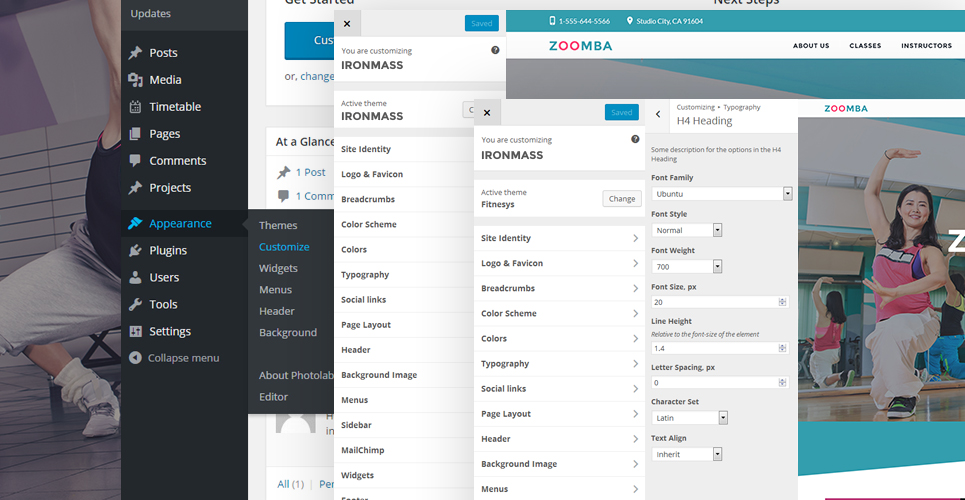This screenshot has width=965, height=500.
Task: Click the Timetable calendar icon
Action: click(x=135, y=107)
